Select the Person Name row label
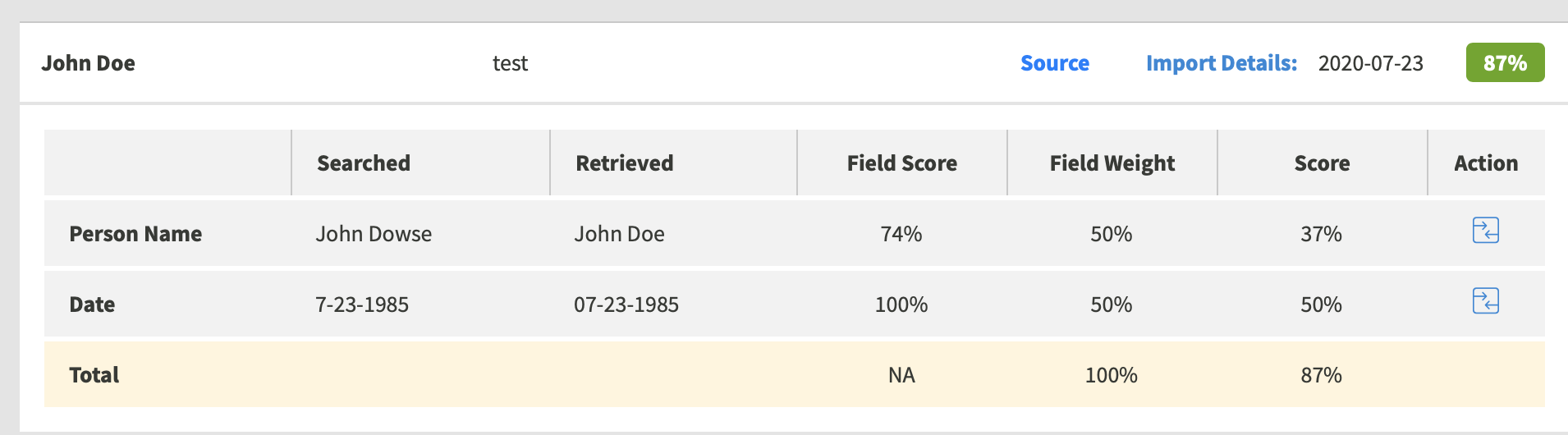The height and width of the screenshot is (435, 1568). click(x=135, y=234)
